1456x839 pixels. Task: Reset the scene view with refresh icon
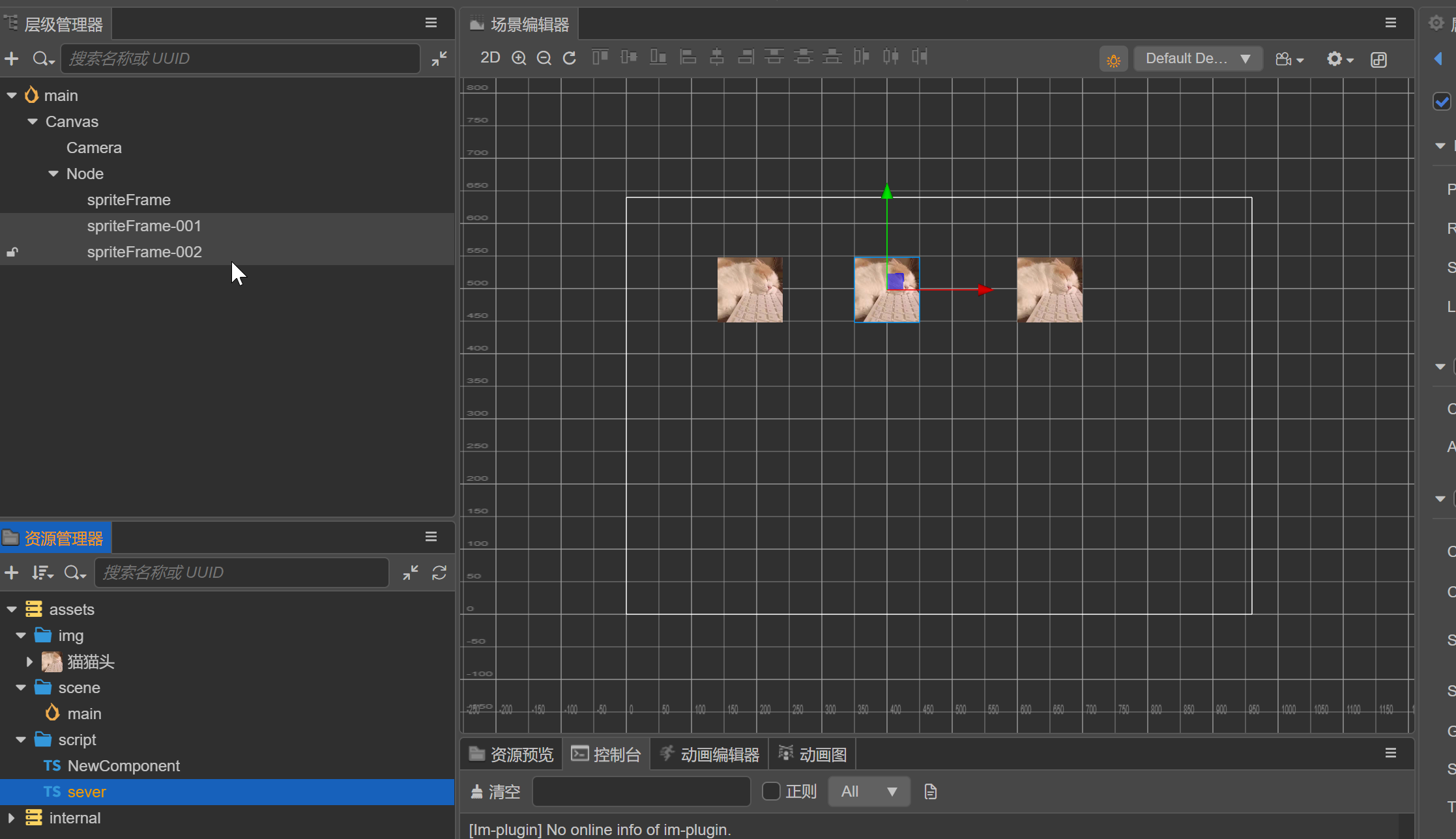(570, 59)
